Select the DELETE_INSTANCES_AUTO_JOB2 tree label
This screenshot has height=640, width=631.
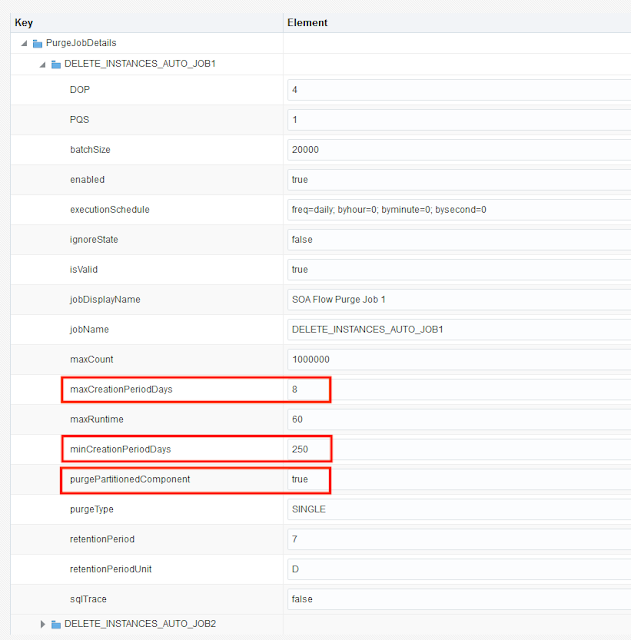pyautogui.click(x=140, y=624)
